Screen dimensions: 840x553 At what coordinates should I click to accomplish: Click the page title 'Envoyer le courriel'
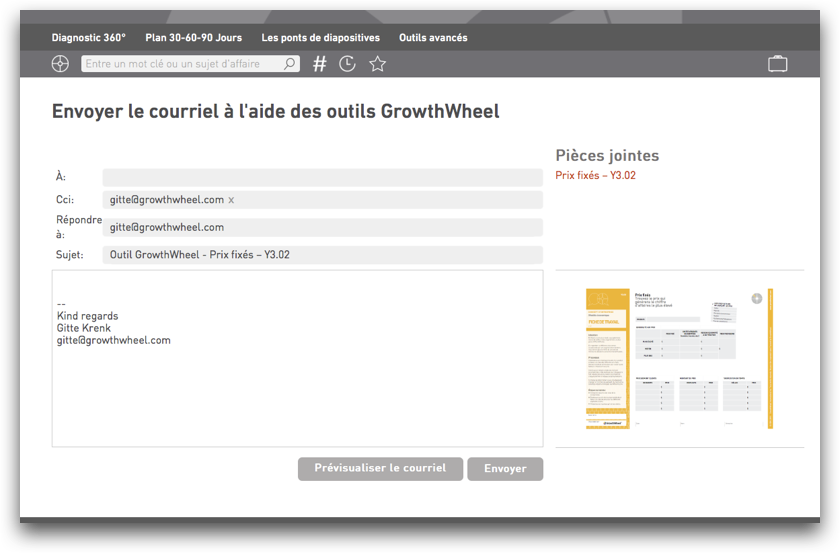pyautogui.click(x=275, y=111)
